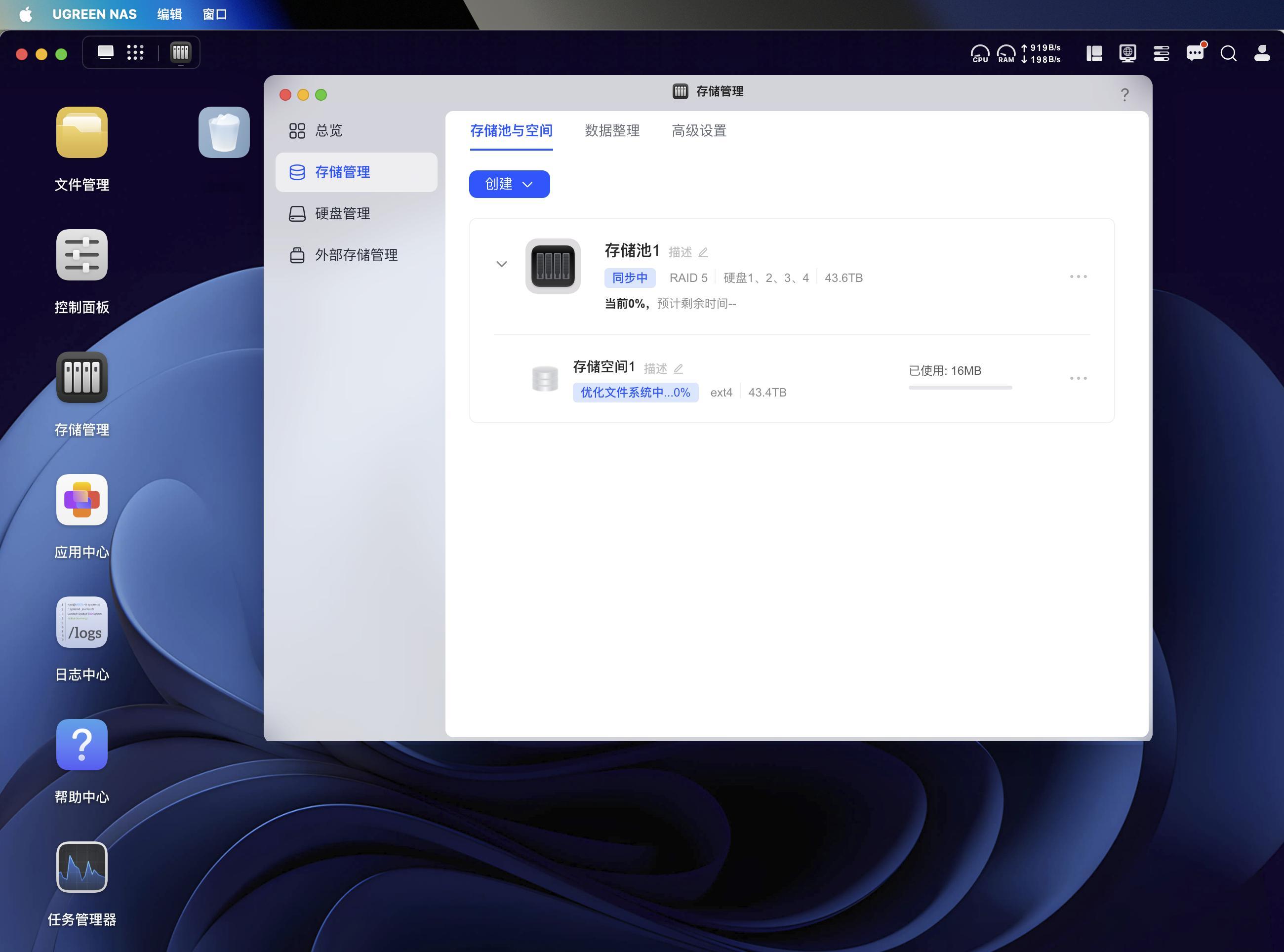Image resolution: width=1284 pixels, height=952 pixels.
Task: Maximize the 存储管理 window with green button
Action: 321,94
